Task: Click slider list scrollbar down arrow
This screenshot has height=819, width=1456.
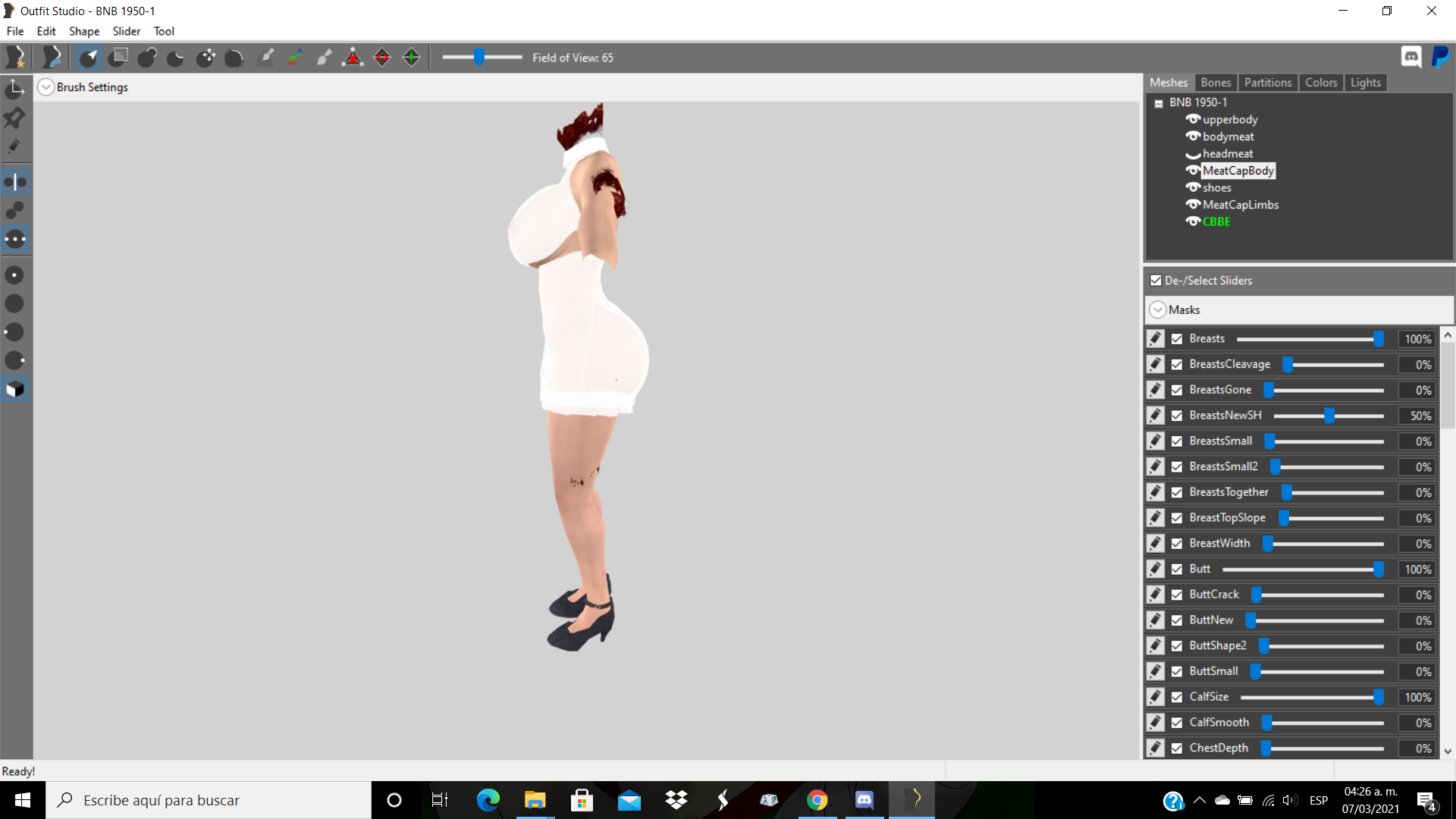Action: [x=1448, y=752]
